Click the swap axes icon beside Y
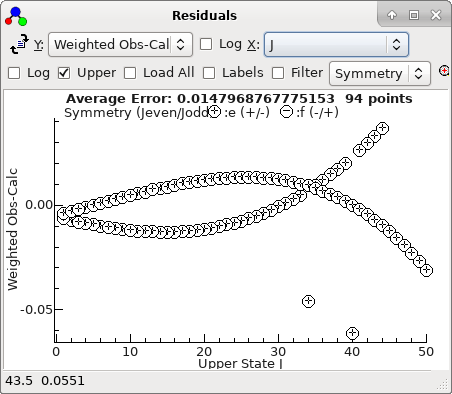 (x=19, y=44)
